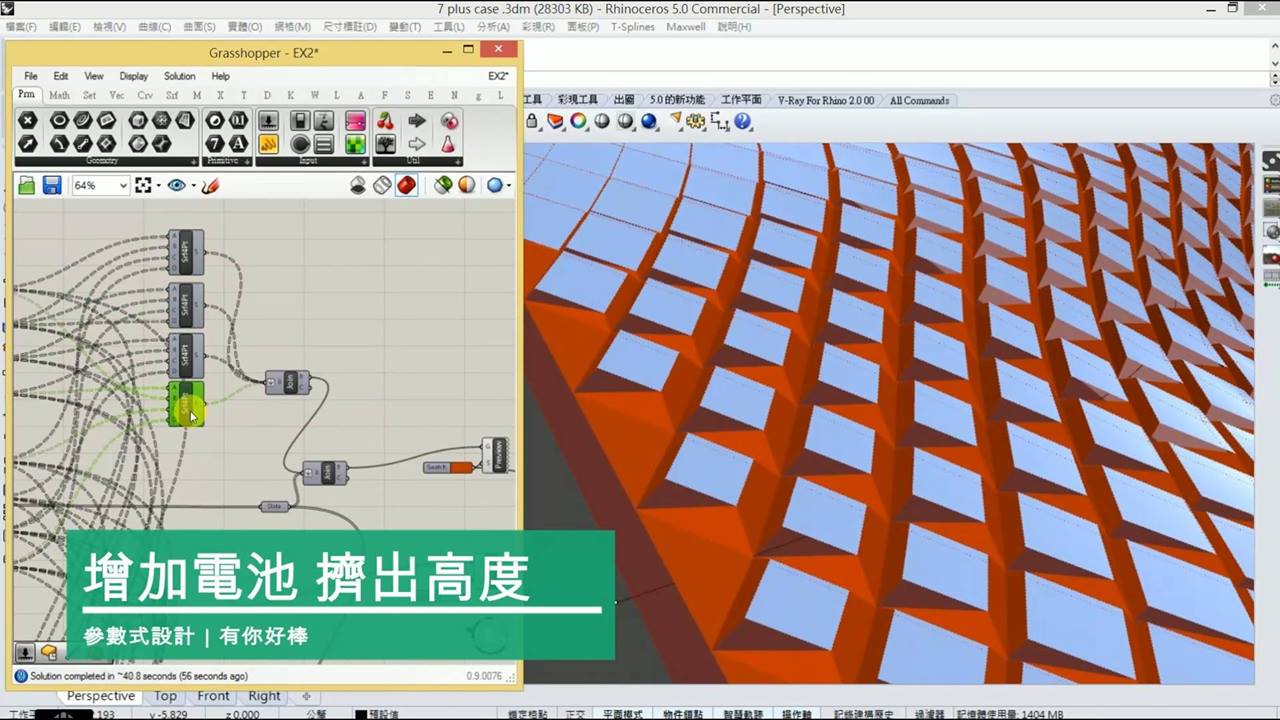Switch to the Srf component tab

coord(172,95)
